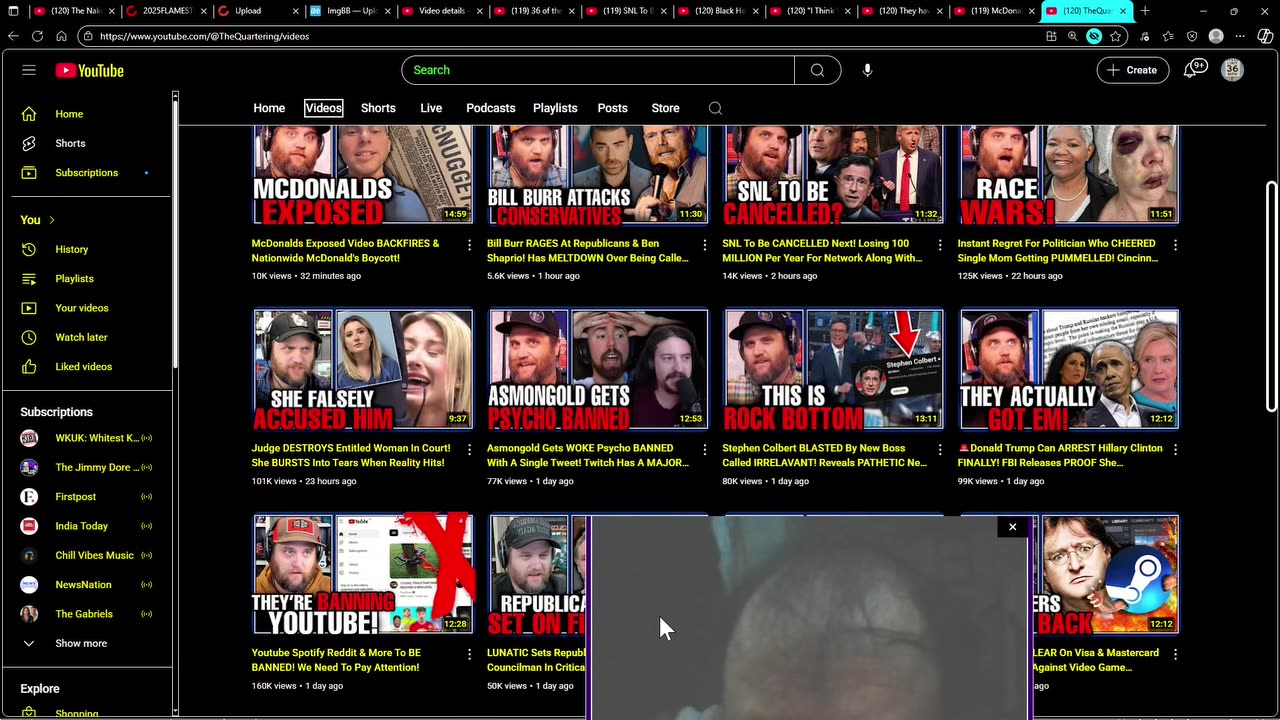Open RACE WARS video thumbnail
This screenshot has height=720, width=1280.
point(1069,174)
